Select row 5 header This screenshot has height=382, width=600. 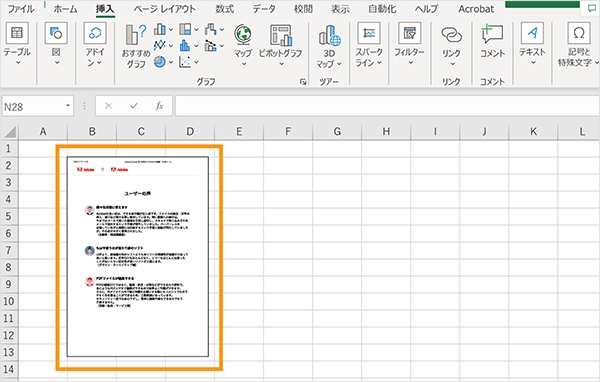point(9,216)
